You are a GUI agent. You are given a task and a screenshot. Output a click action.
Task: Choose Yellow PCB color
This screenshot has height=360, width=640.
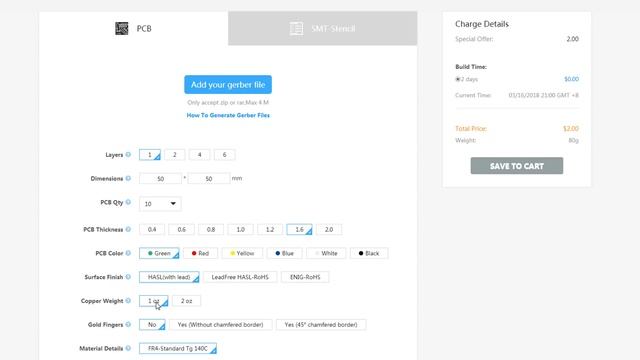click(242, 253)
